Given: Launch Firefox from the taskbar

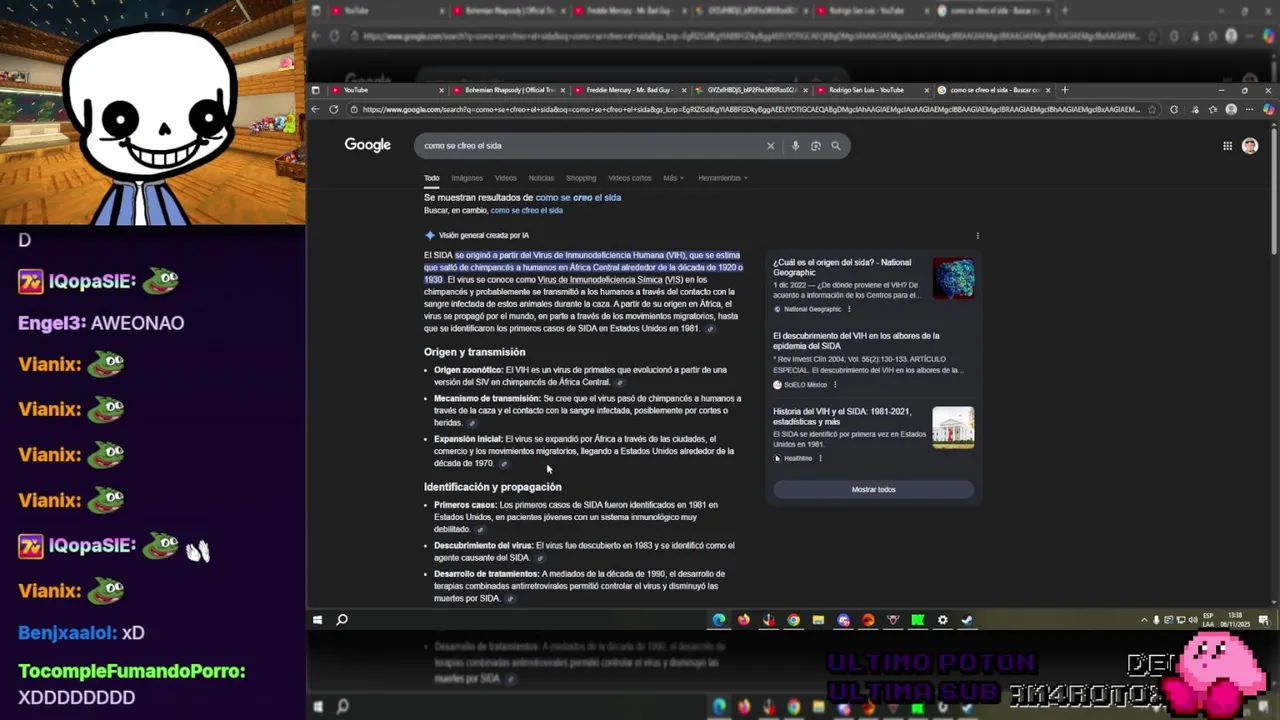Looking at the screenshot, I should click(744, 620).
